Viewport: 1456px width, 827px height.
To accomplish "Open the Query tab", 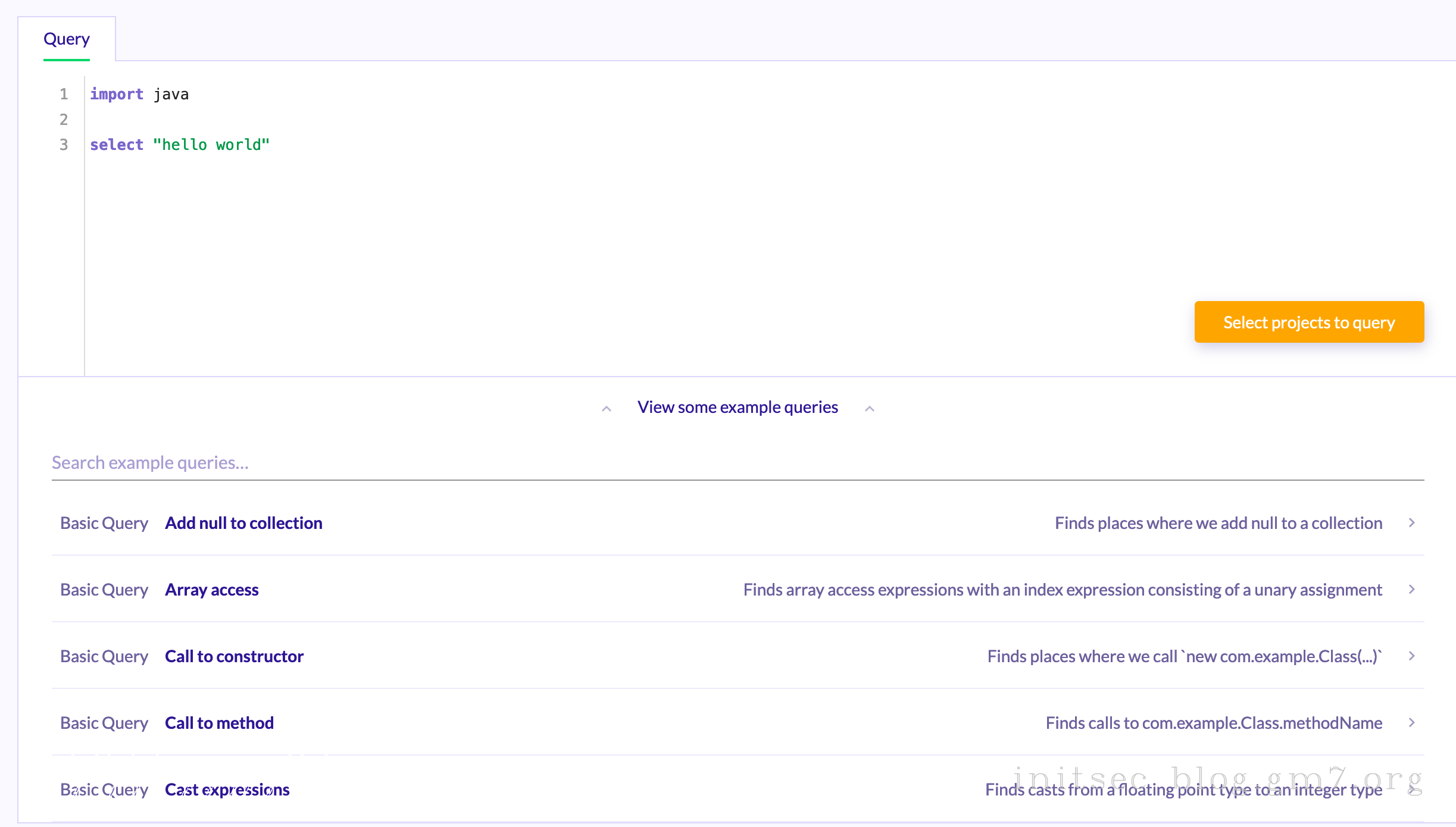I will coord(67,39).
